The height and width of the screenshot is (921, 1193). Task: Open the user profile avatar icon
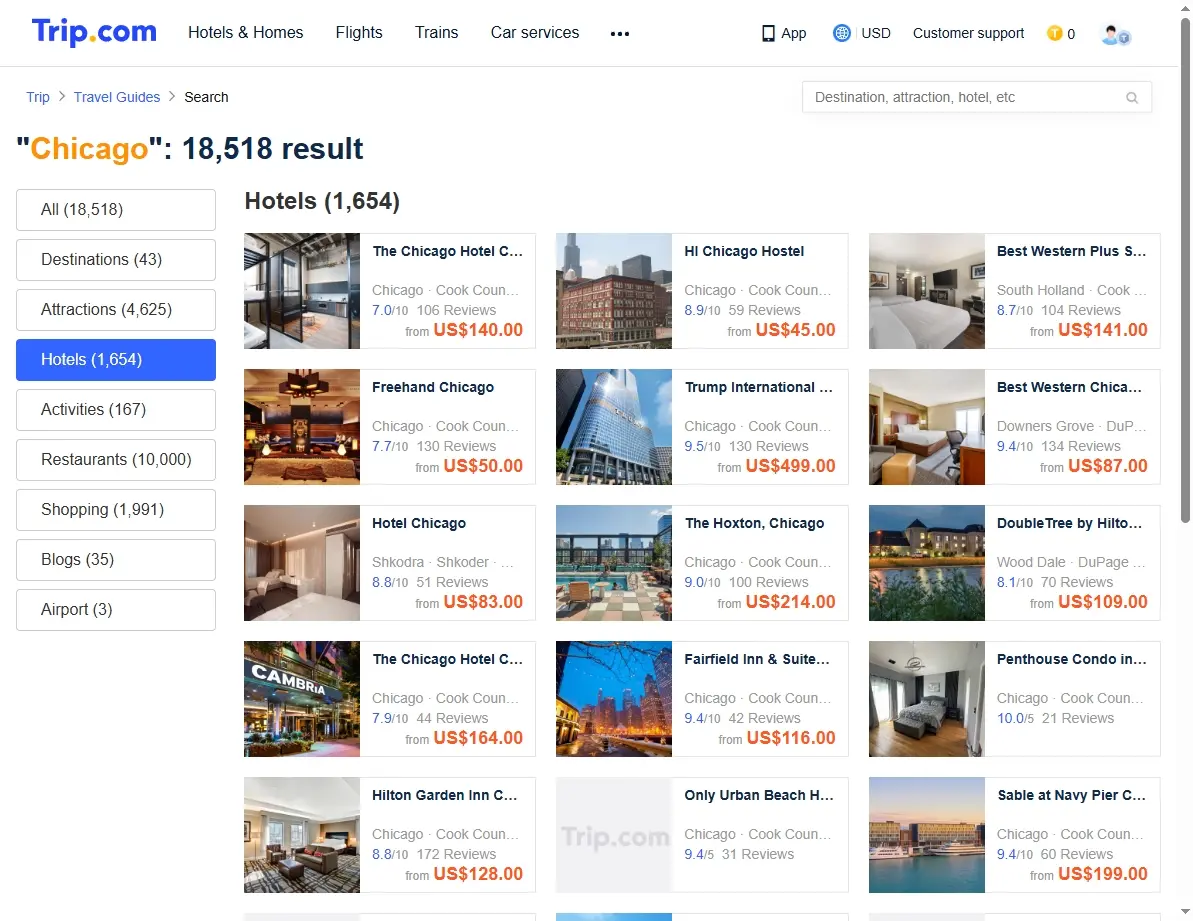tap(1115, 34)
